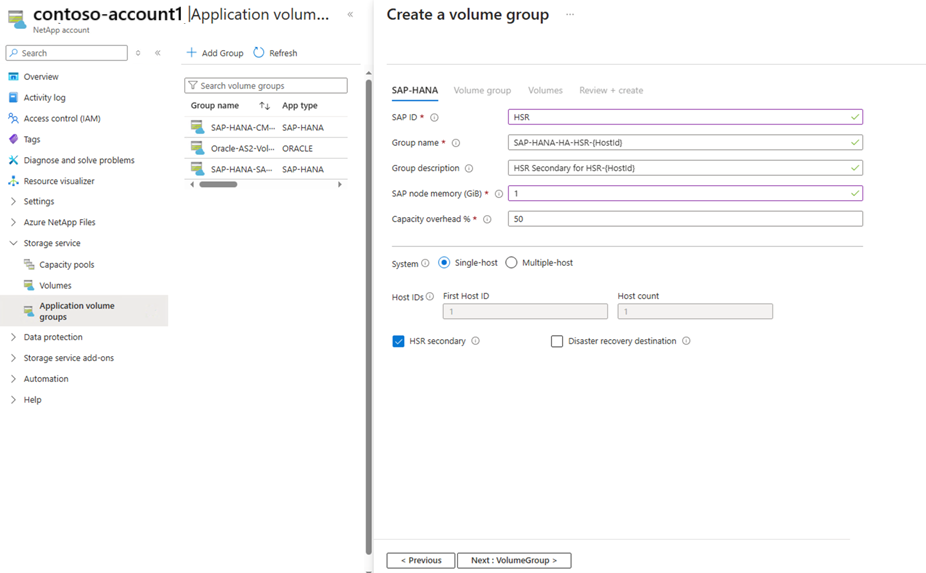The width and height of the screenshot is (926, 573).
Task: Click the System info icon
Action: tap(425, 263)
